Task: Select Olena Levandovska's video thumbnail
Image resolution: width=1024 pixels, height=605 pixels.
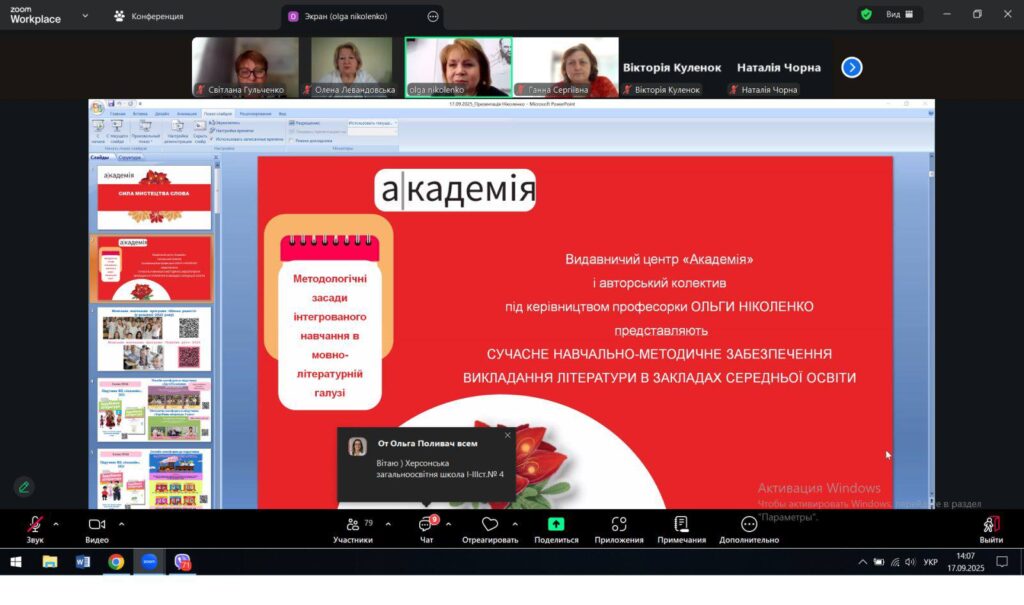Action: [x=351, y=66]
